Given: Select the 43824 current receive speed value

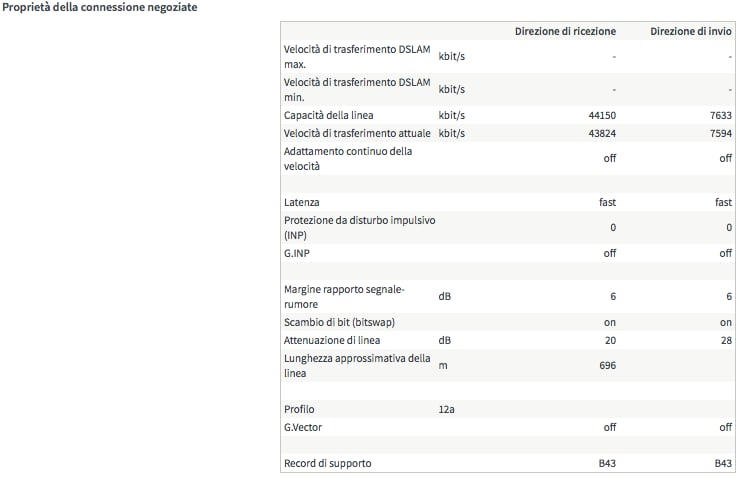Looking at the screenshot, I should point(602,134).
